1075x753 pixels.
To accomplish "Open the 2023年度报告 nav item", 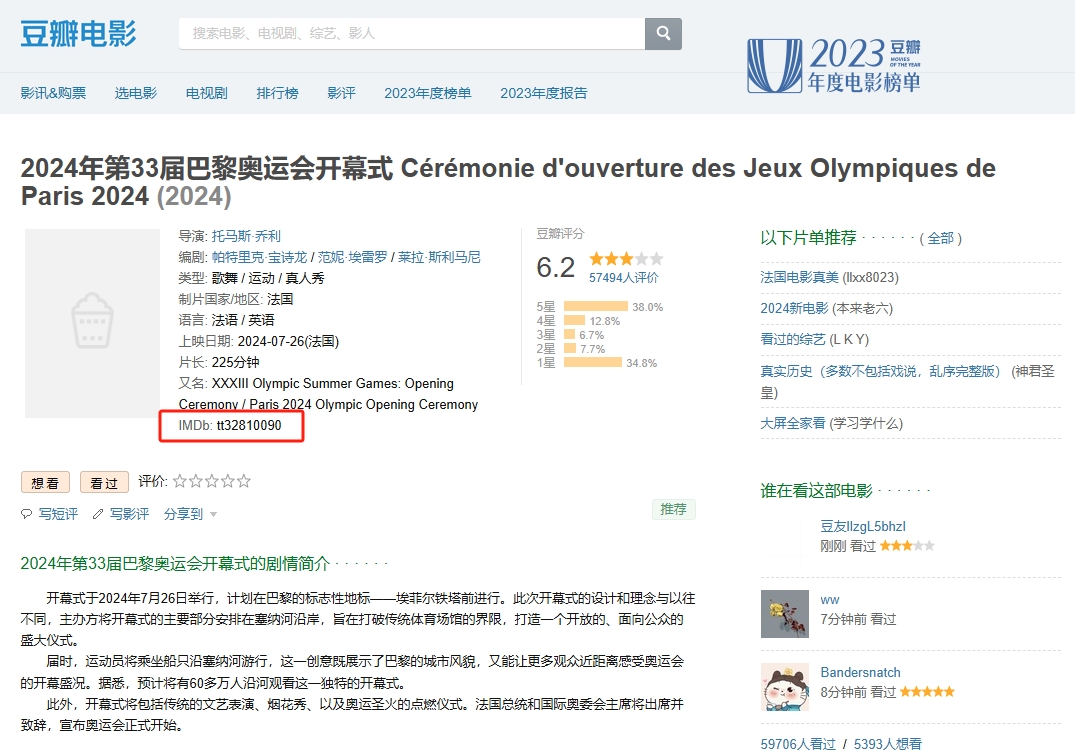I will click(543, 93).
